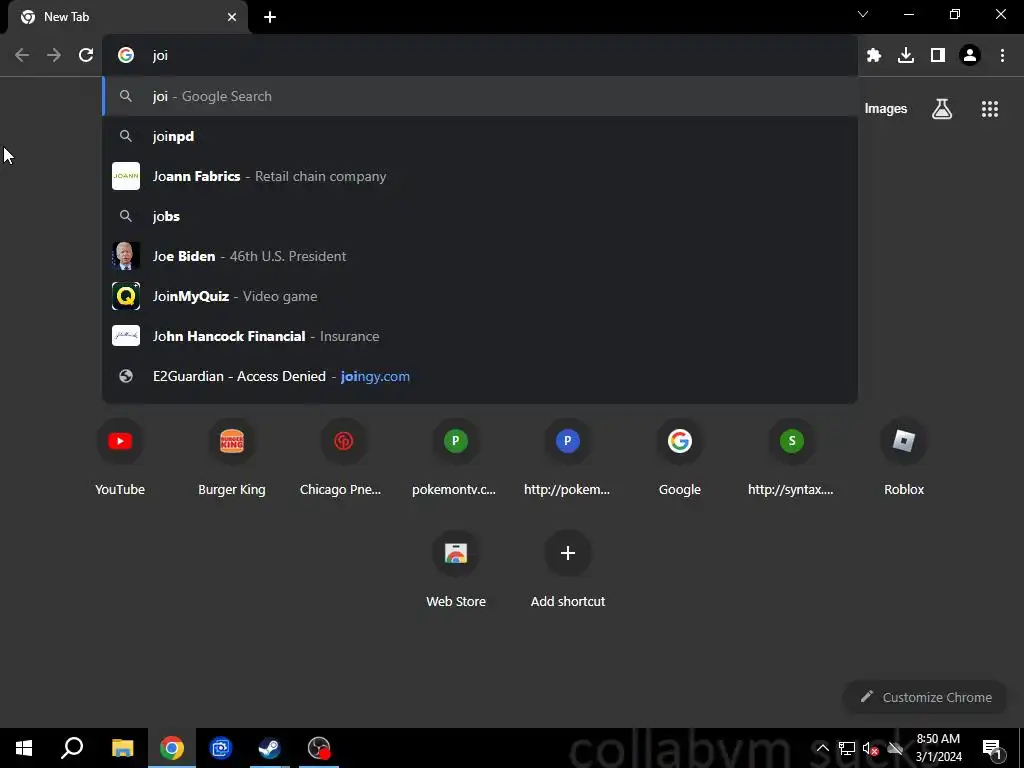Open the Extensions puzzle icon

[874, 55]
